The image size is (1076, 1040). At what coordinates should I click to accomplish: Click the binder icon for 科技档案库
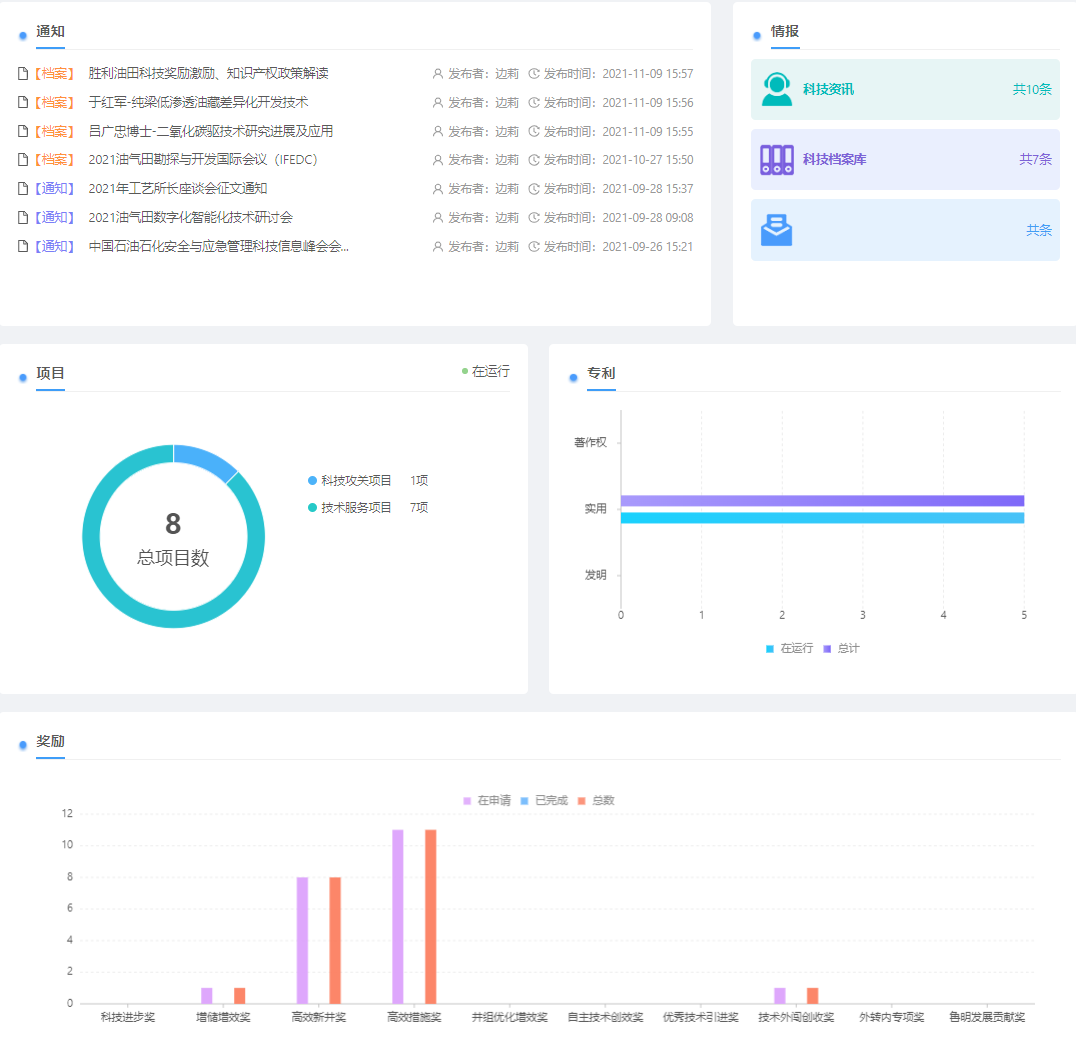pos(776,159)
